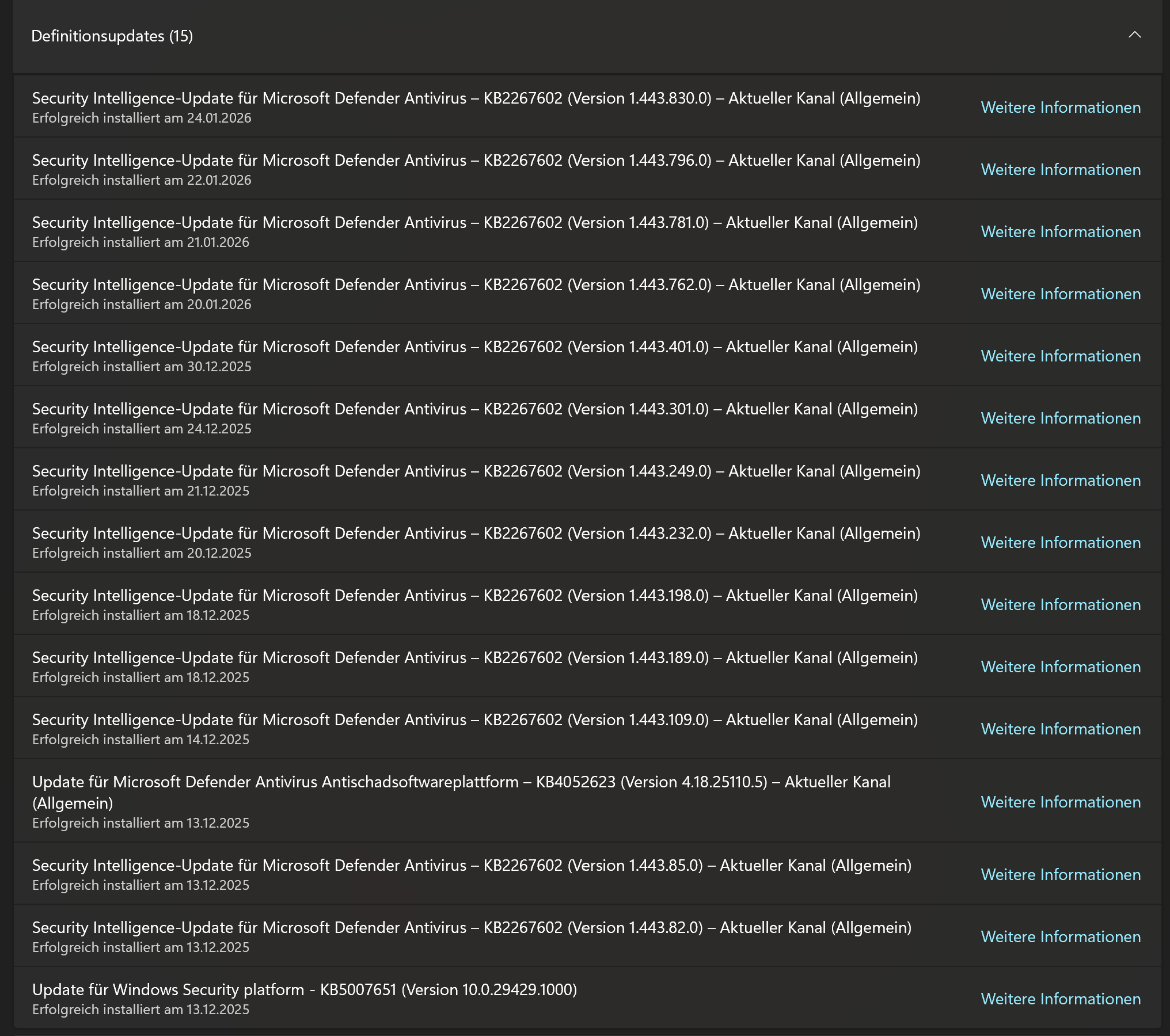Select the update installed on 24.01.2026
Image resolution: width=1170 pixels, height=1036 pixels.
tap(476, 99)
